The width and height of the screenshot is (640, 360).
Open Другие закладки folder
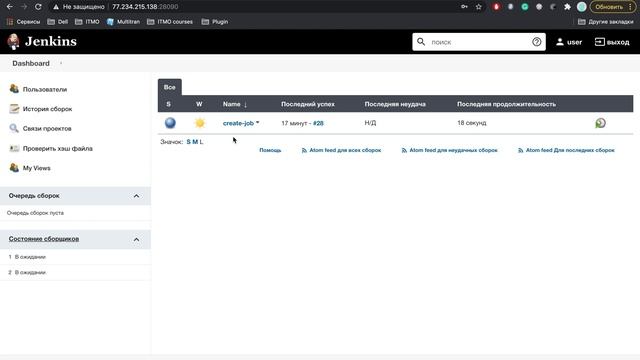coord(606,22)
